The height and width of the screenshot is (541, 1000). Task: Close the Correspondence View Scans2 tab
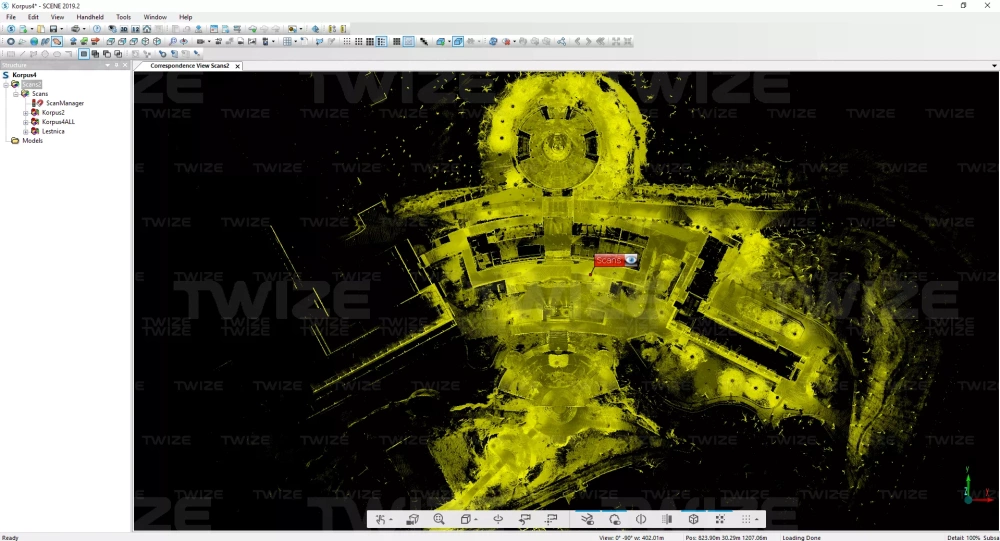pyautogui.click(x=238, y=66)
